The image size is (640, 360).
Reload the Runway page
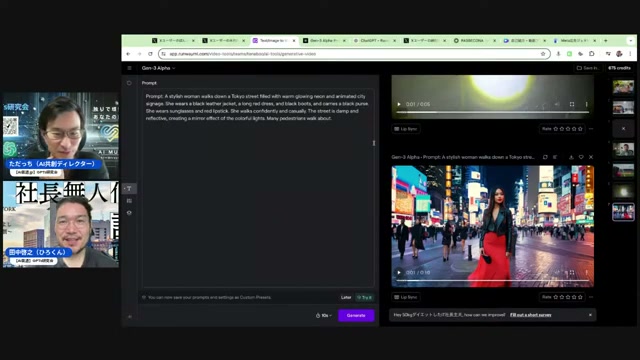click(x=150, y=54)
